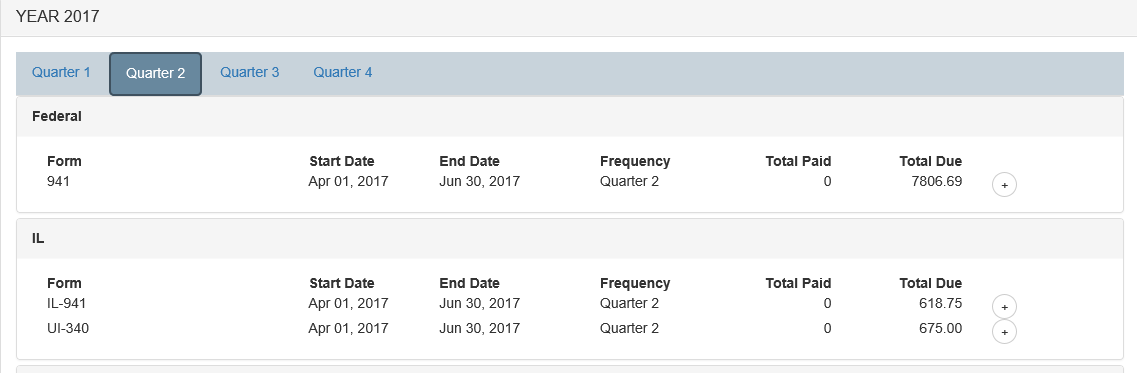Image resolution: width=1137 pixels, height=373 pixels.
Task: Click the Federal Start Date column header
Action: pyautogui.click(x=342, y=161)
